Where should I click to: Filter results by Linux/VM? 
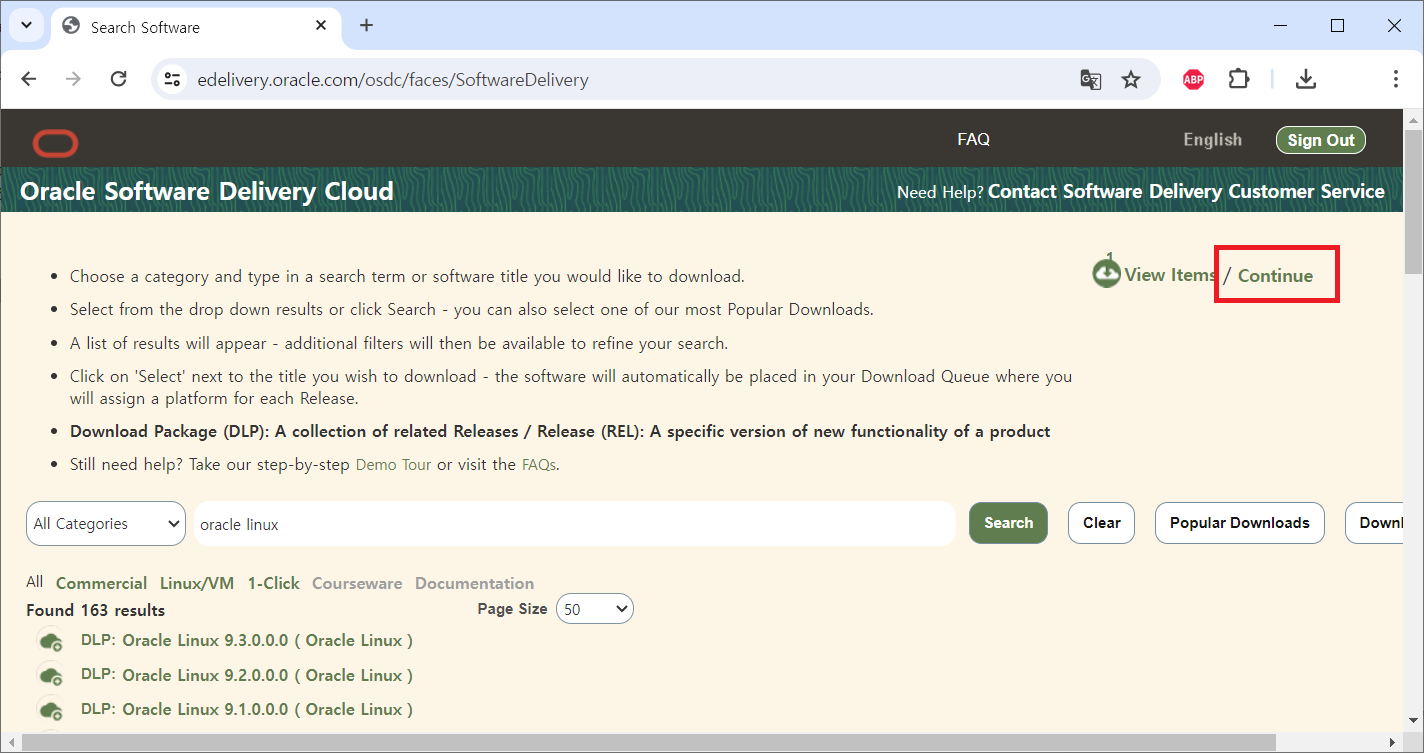tap(197, 583)
